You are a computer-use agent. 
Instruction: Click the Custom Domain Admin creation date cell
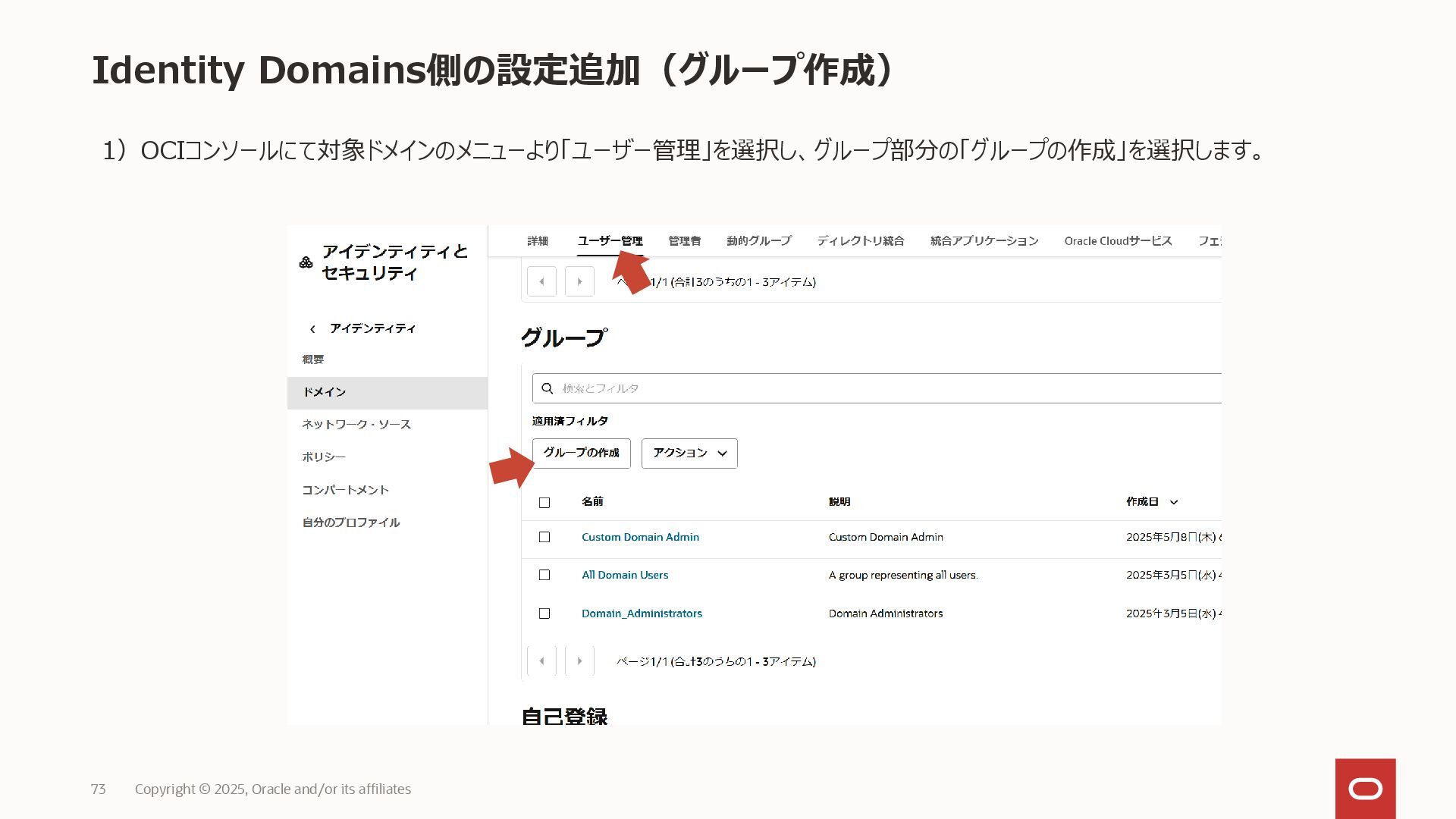point(1173,537)
